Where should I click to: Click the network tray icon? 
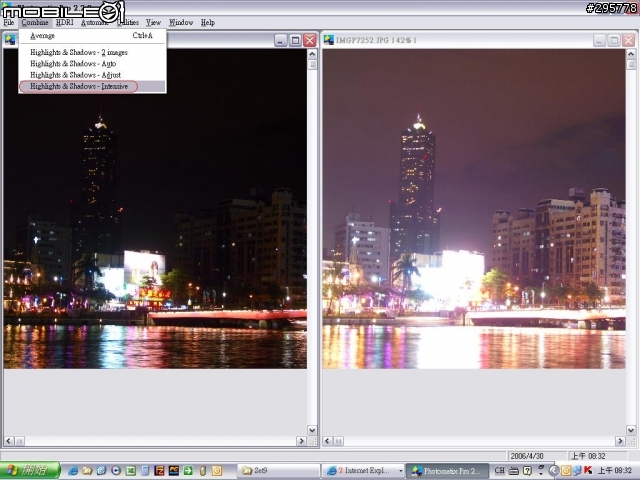point(577,471)
